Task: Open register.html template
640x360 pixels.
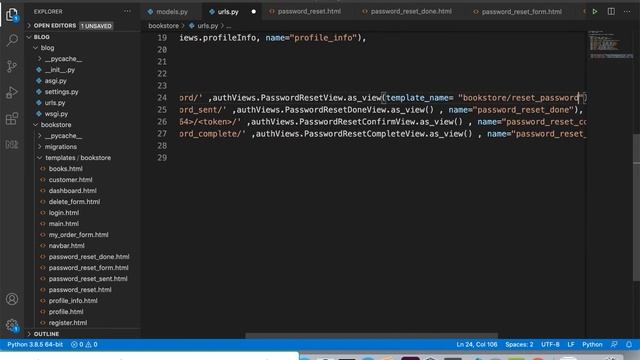Action: [x=68, y=323]
